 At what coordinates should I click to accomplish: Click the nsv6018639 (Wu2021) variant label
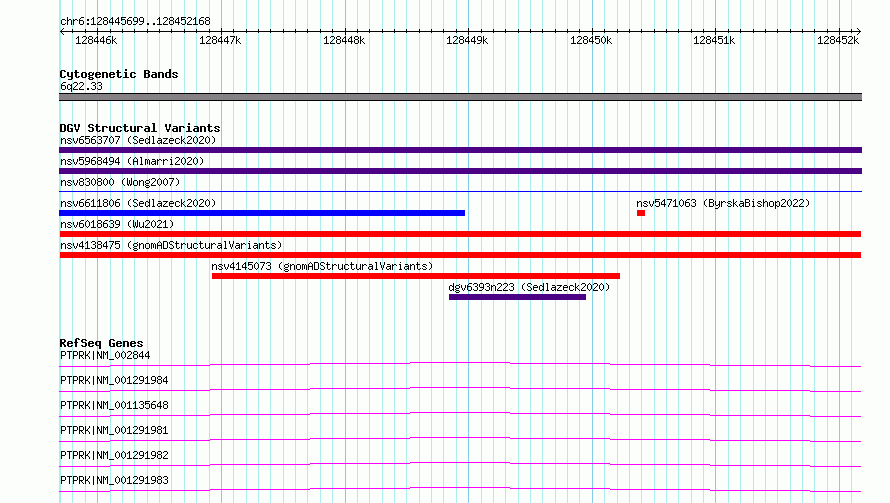pyautogui.click(x=117, y=224)
